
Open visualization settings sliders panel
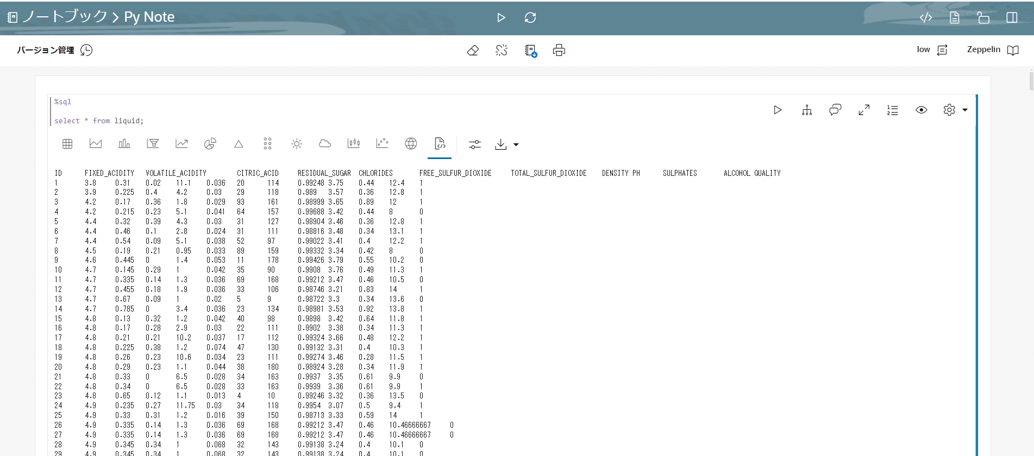pos(475,144)
